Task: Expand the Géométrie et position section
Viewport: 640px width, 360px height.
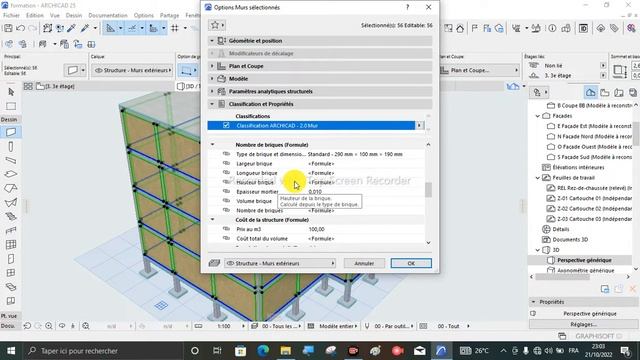Action: (212, 41)
